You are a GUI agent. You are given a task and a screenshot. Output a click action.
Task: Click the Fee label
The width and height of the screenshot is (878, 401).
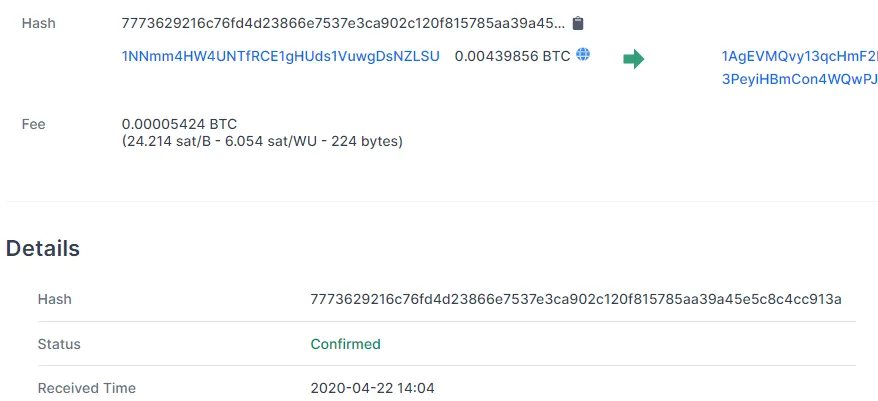34,124
